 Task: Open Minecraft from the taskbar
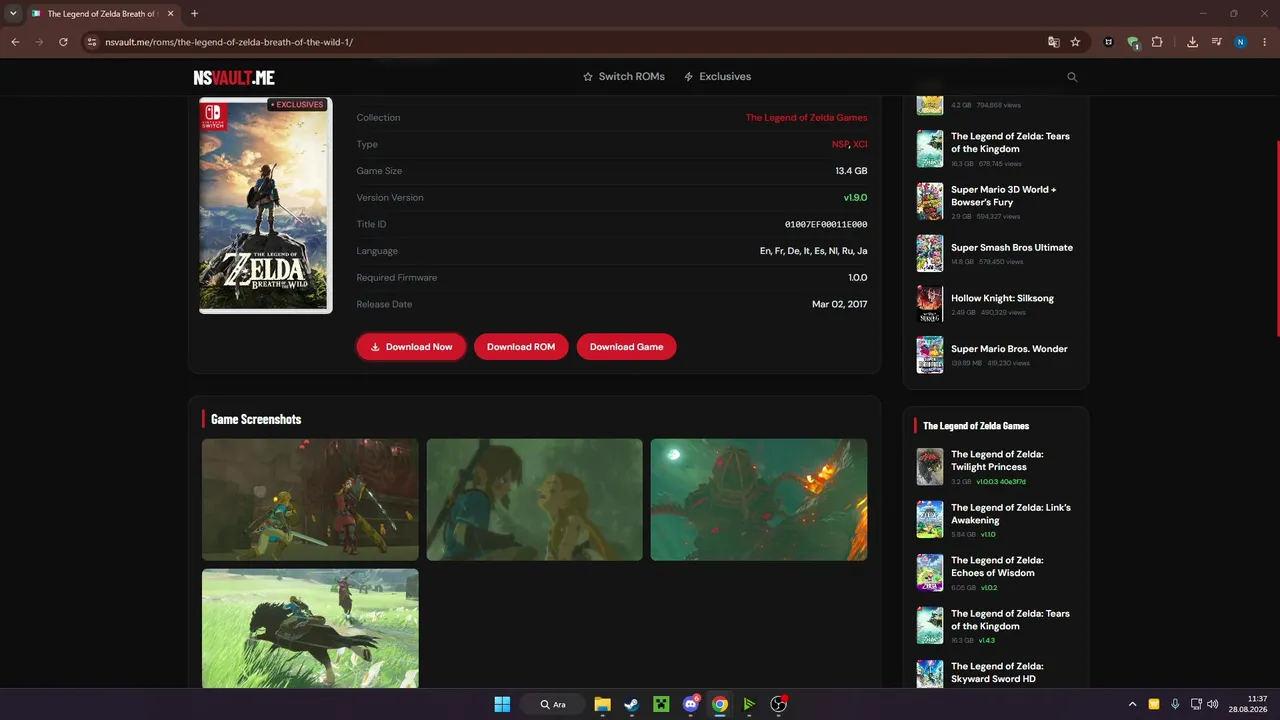660,704
